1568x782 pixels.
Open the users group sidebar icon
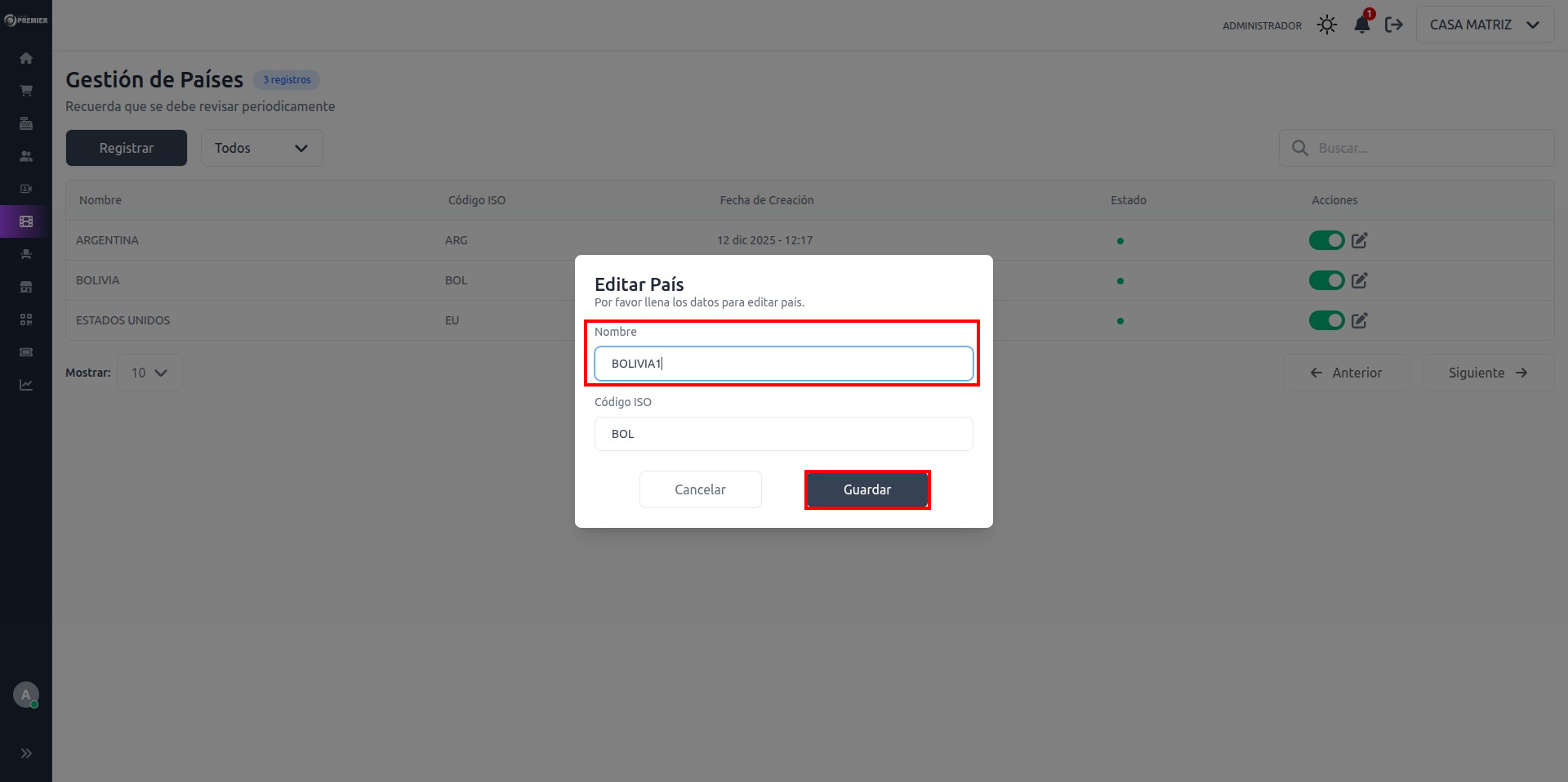pyautogui.click(x=26, y=156)
